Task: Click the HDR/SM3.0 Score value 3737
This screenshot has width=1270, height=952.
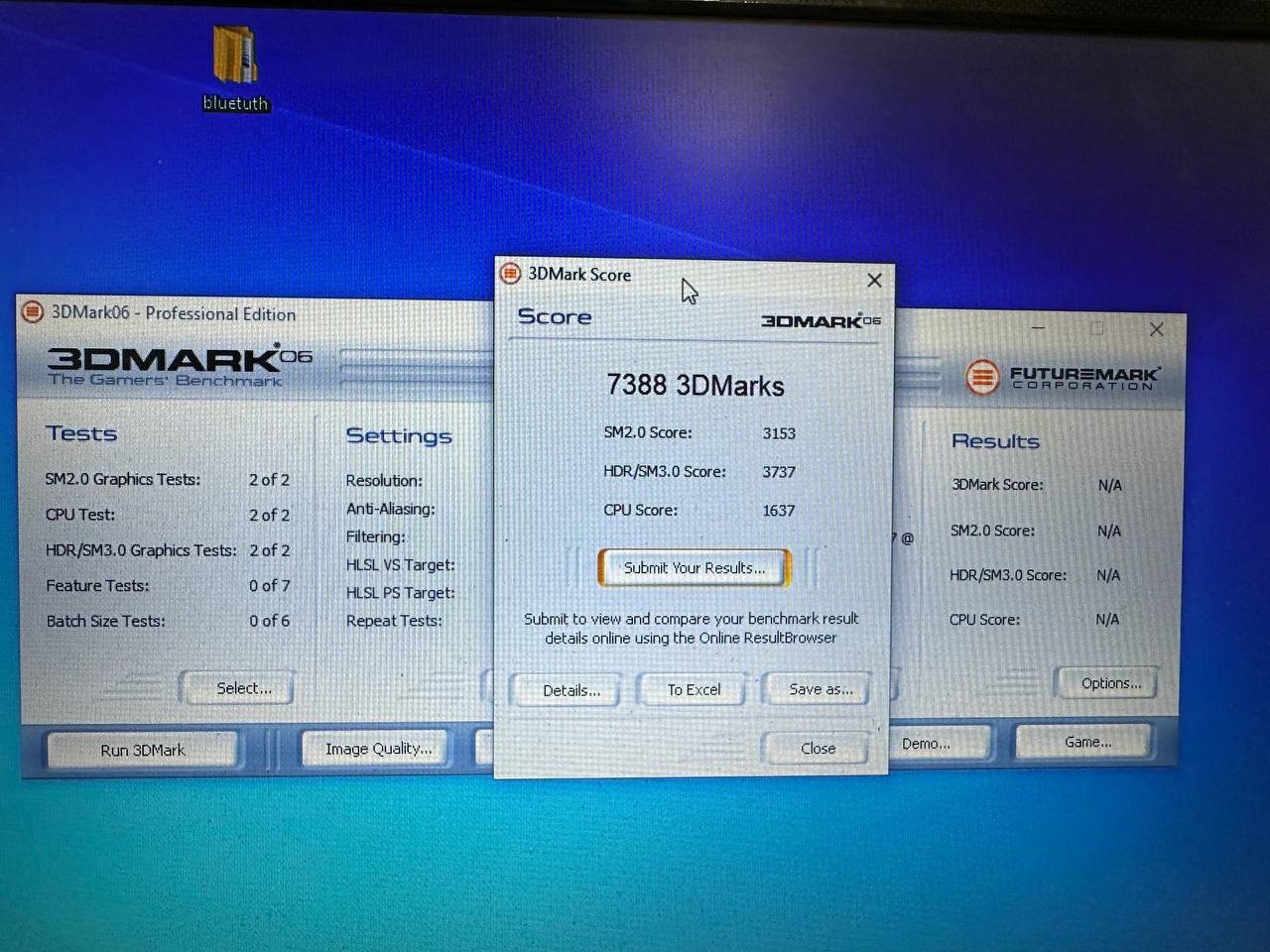Action: 779,472
